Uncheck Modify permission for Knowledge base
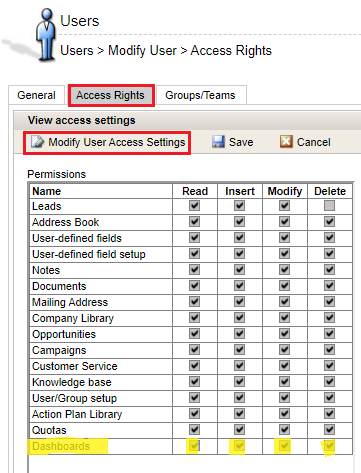 click(x=284, y=382)
